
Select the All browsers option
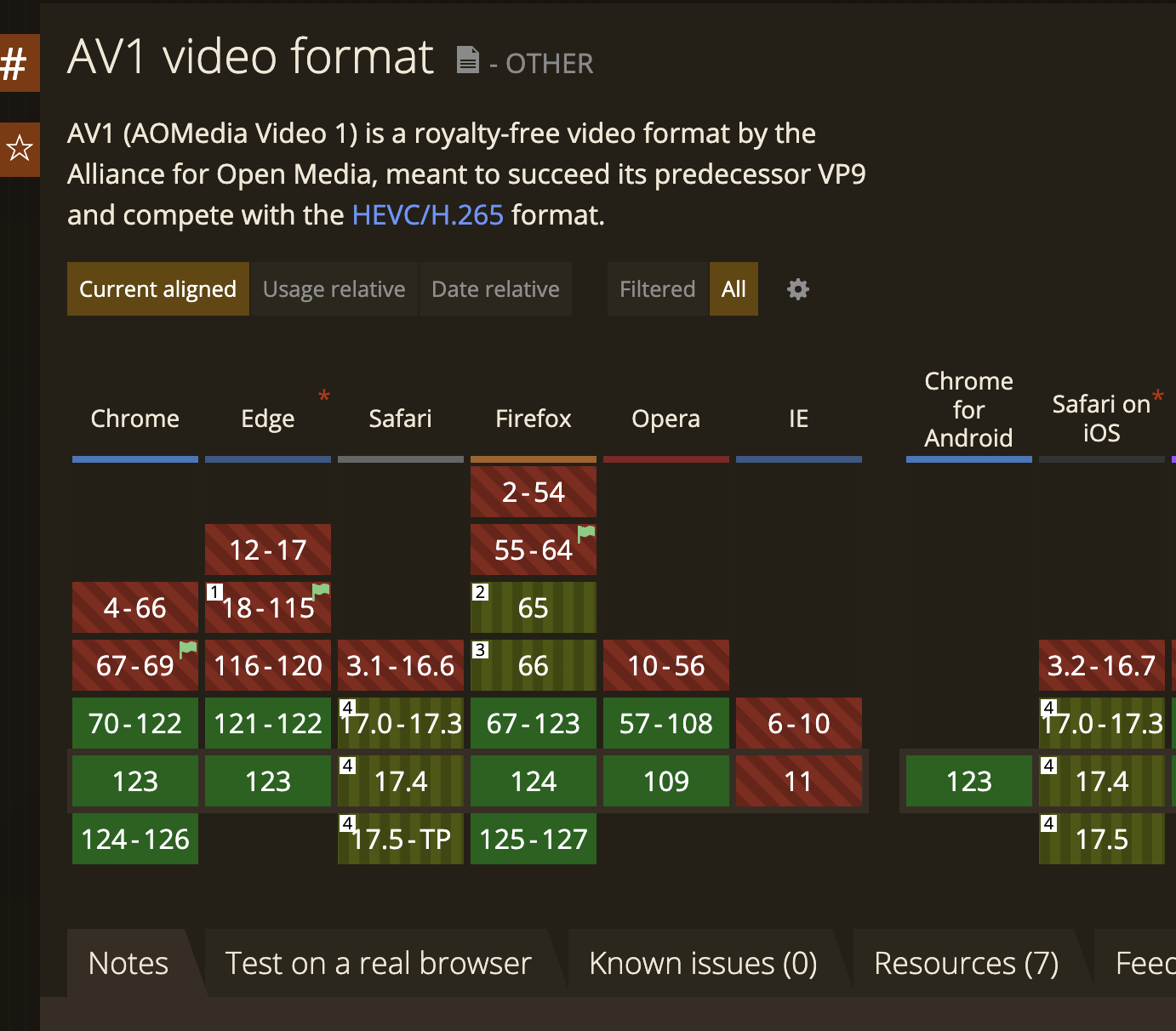point(734,289)
